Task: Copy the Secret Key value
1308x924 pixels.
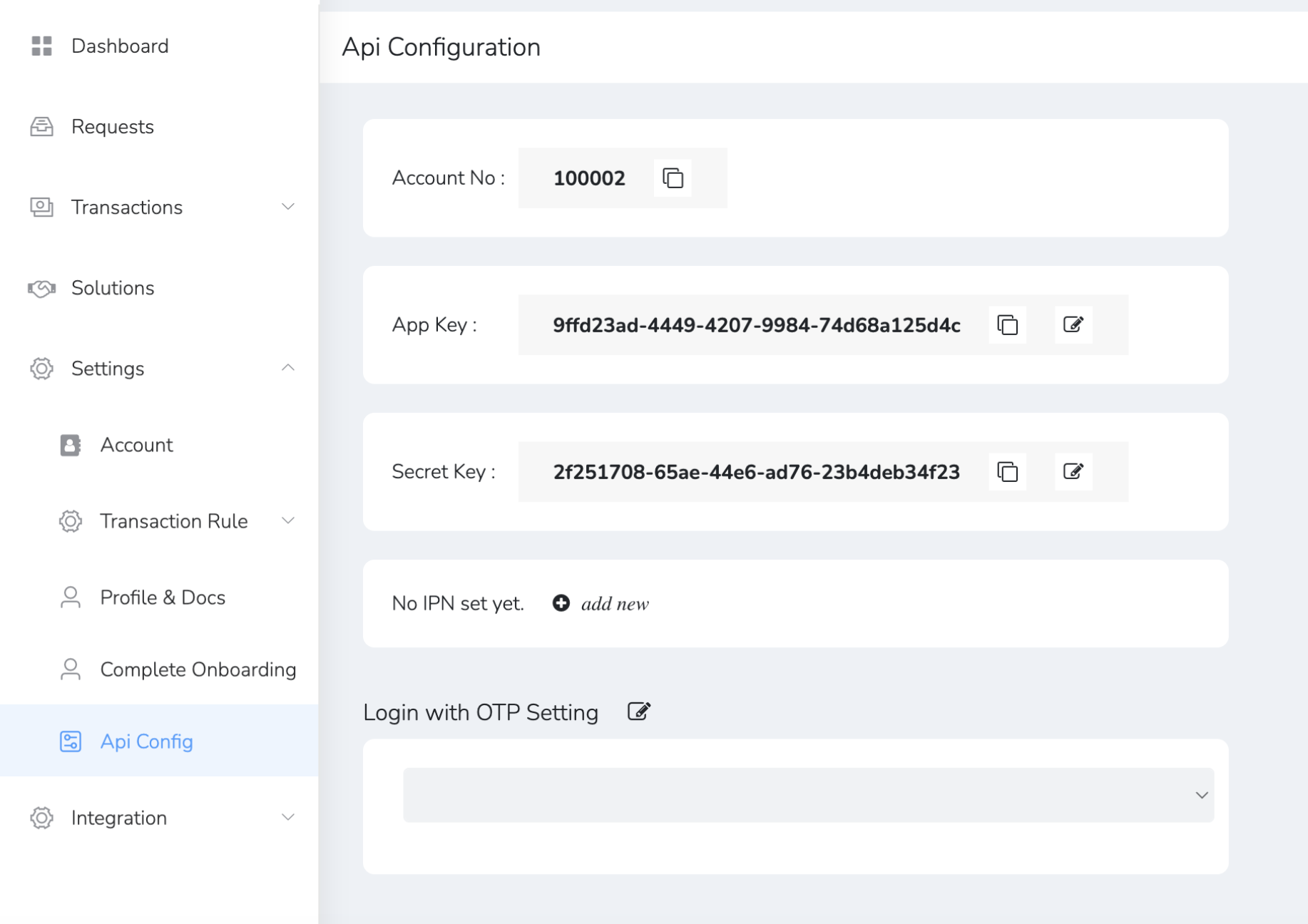Action: click(x=1007, y=471)
